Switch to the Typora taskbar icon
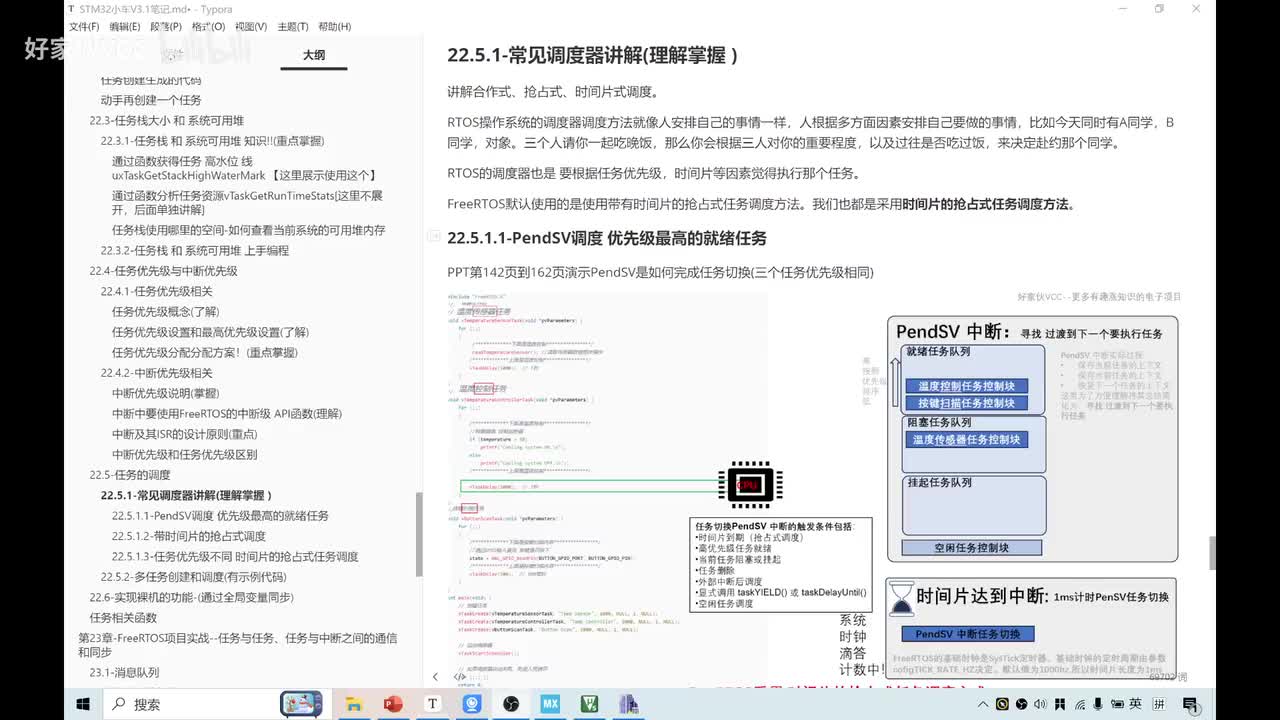This screenshot has height=720, width=1280. point(433,704)
